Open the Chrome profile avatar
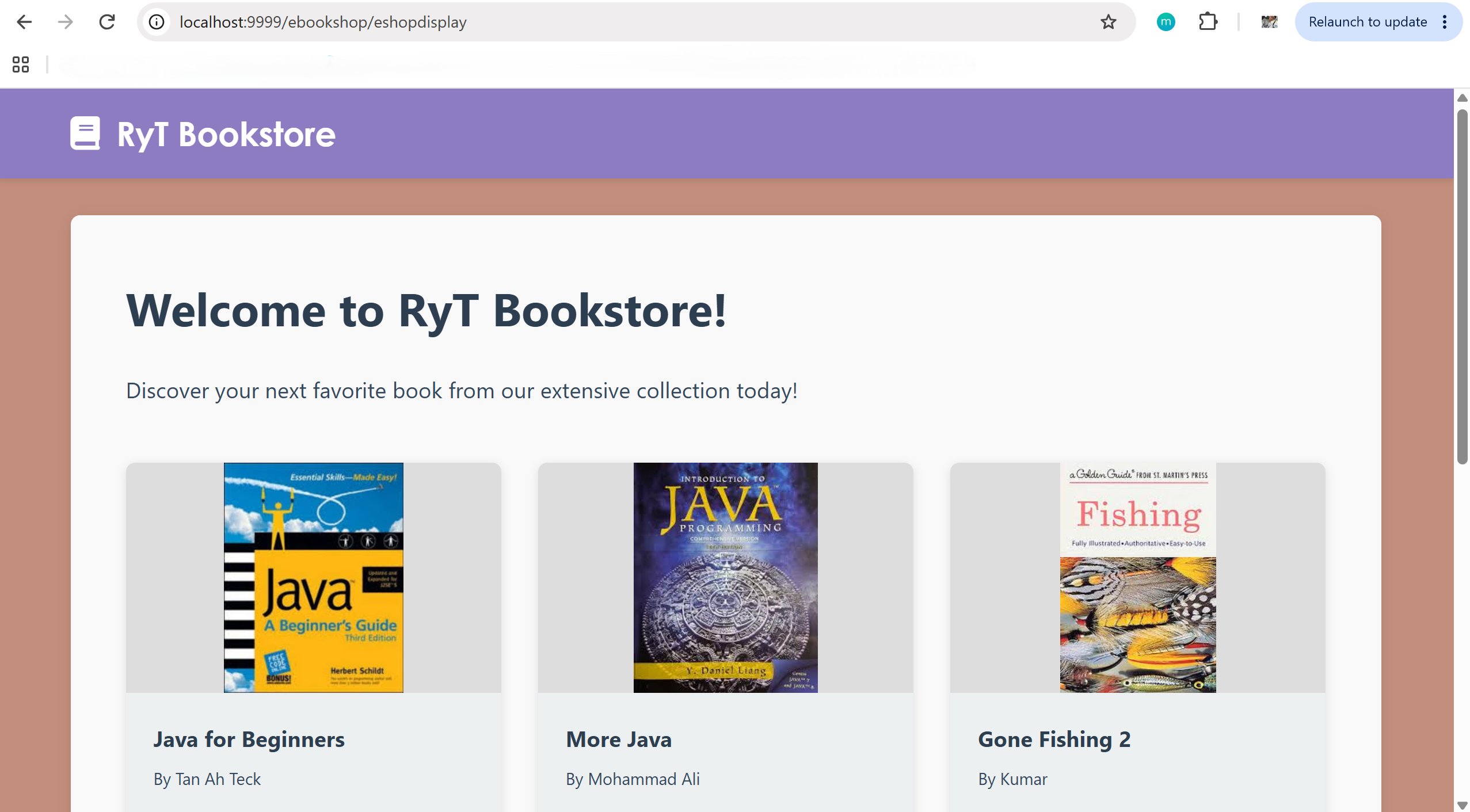Viewport: 1470px width, 812px height. coord(1269,22)
